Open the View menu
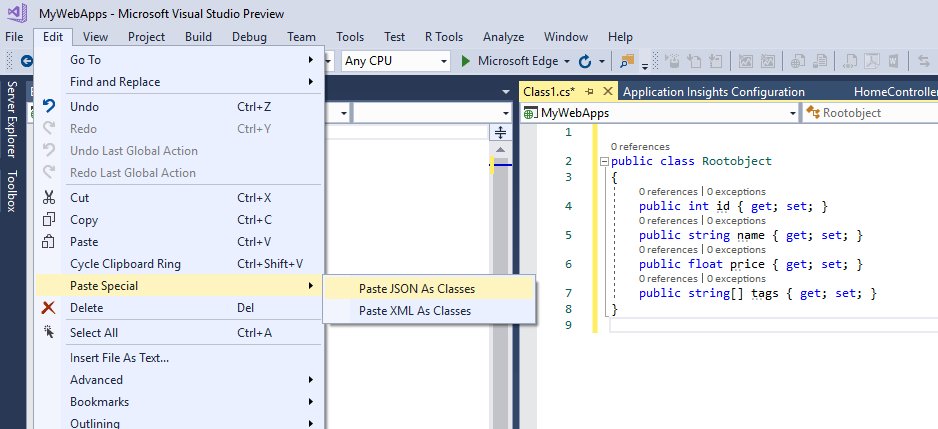 coord(96,37)
